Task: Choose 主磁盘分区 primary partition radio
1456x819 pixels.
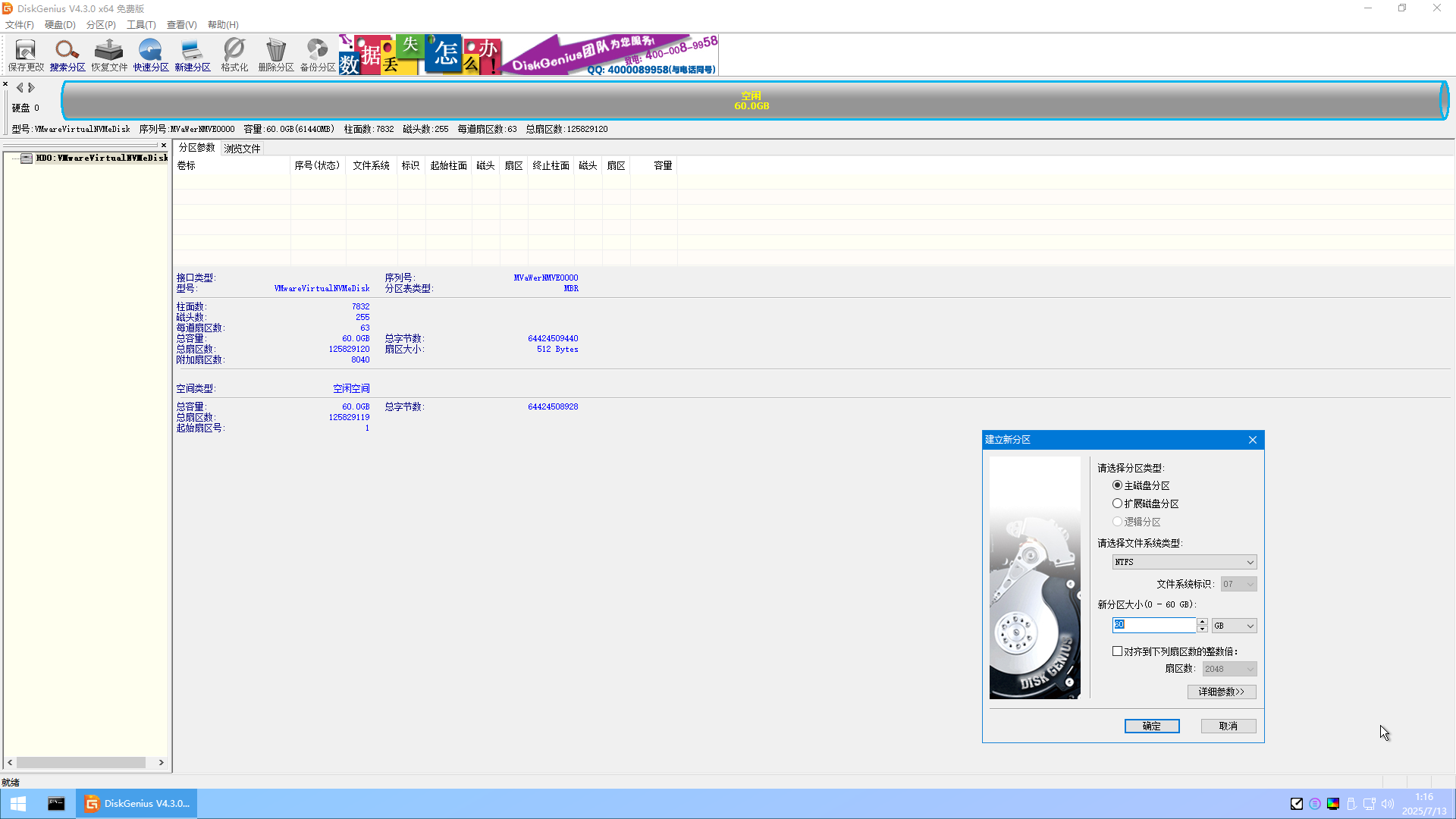Action: coord(1117,485)
